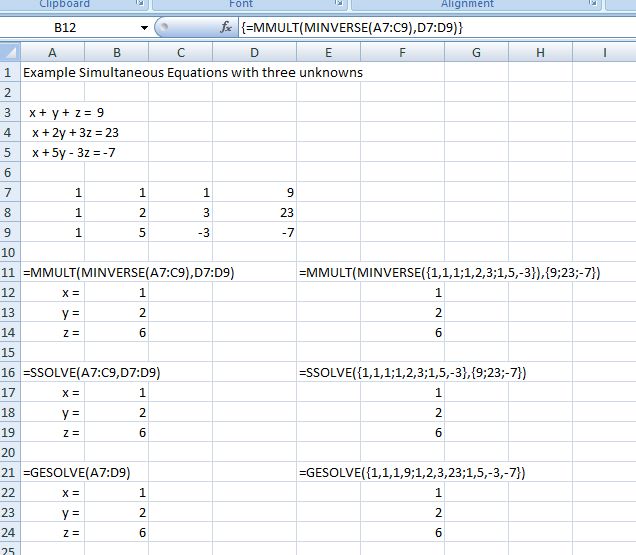Click the Name Box showing B12
This screenshot has height=555, width=636.
coord(65,28)
